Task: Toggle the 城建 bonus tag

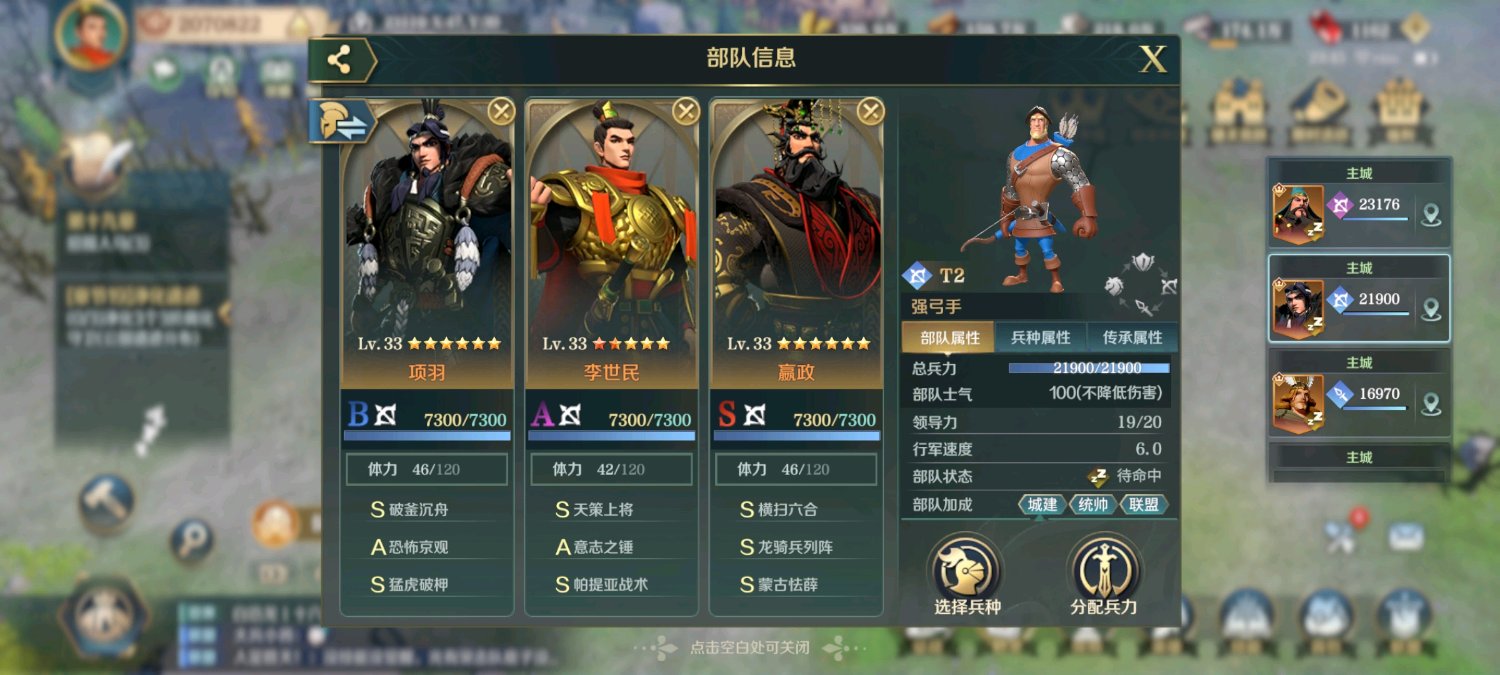Action: pyautogui.click(x=1042, y=505)
